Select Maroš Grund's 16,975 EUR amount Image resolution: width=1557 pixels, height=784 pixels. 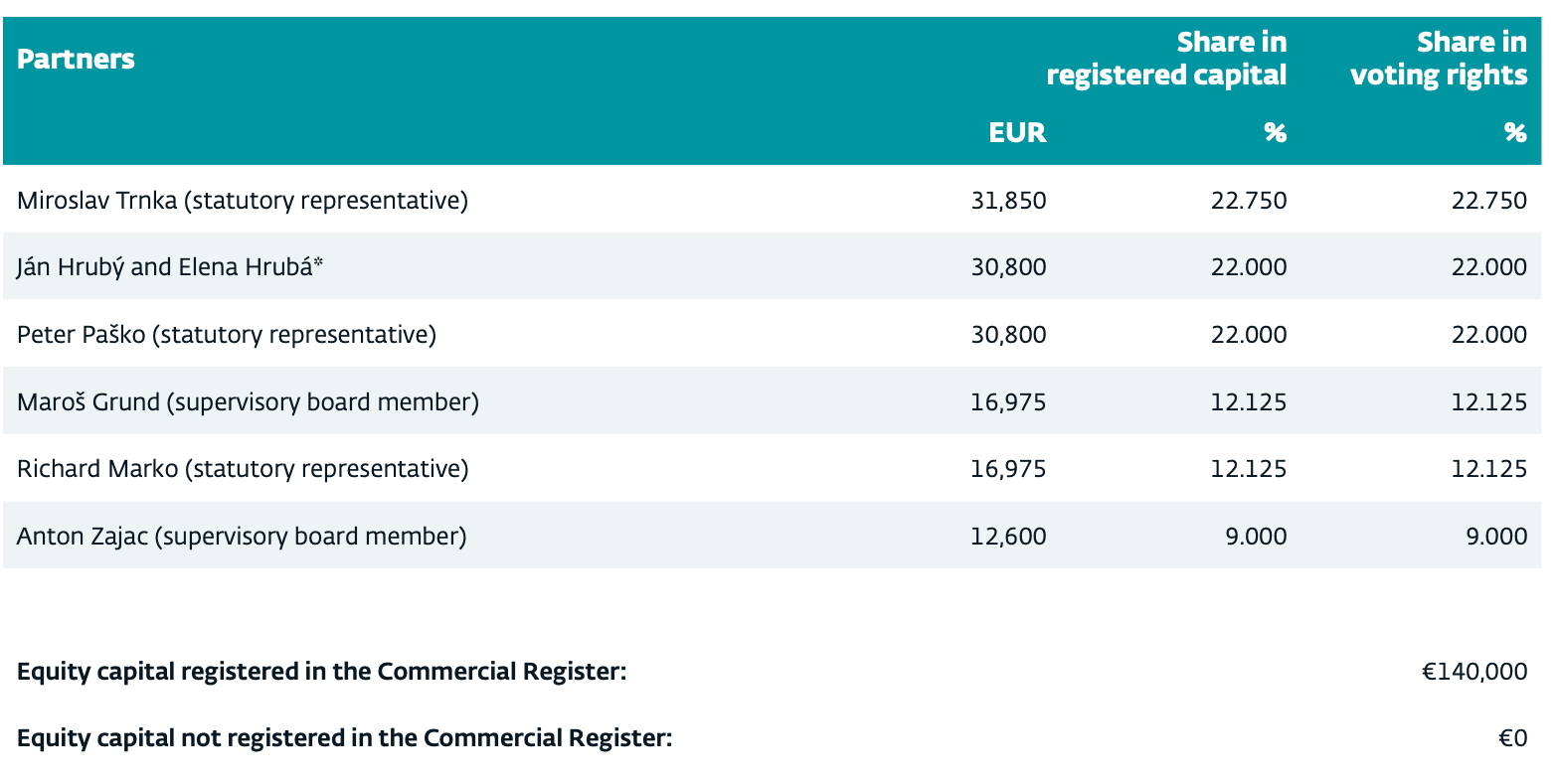coord(1008,402)
